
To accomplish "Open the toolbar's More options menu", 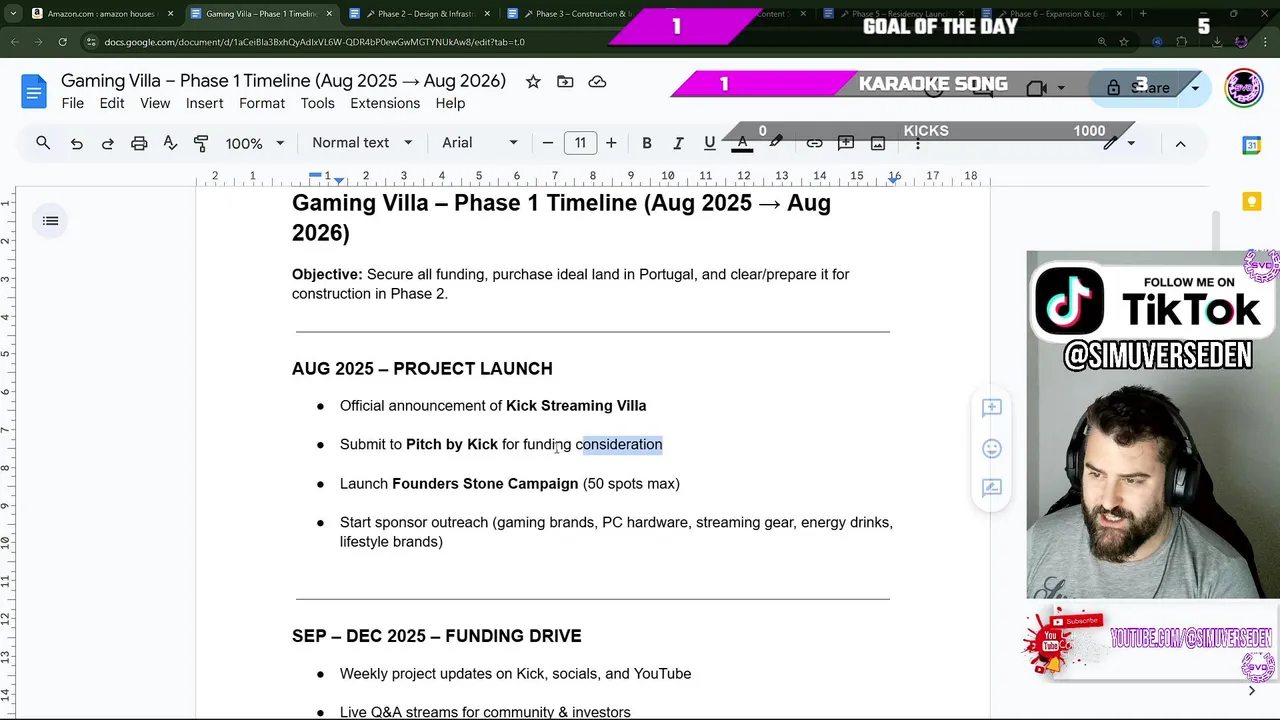I will [x=918, y=143].
